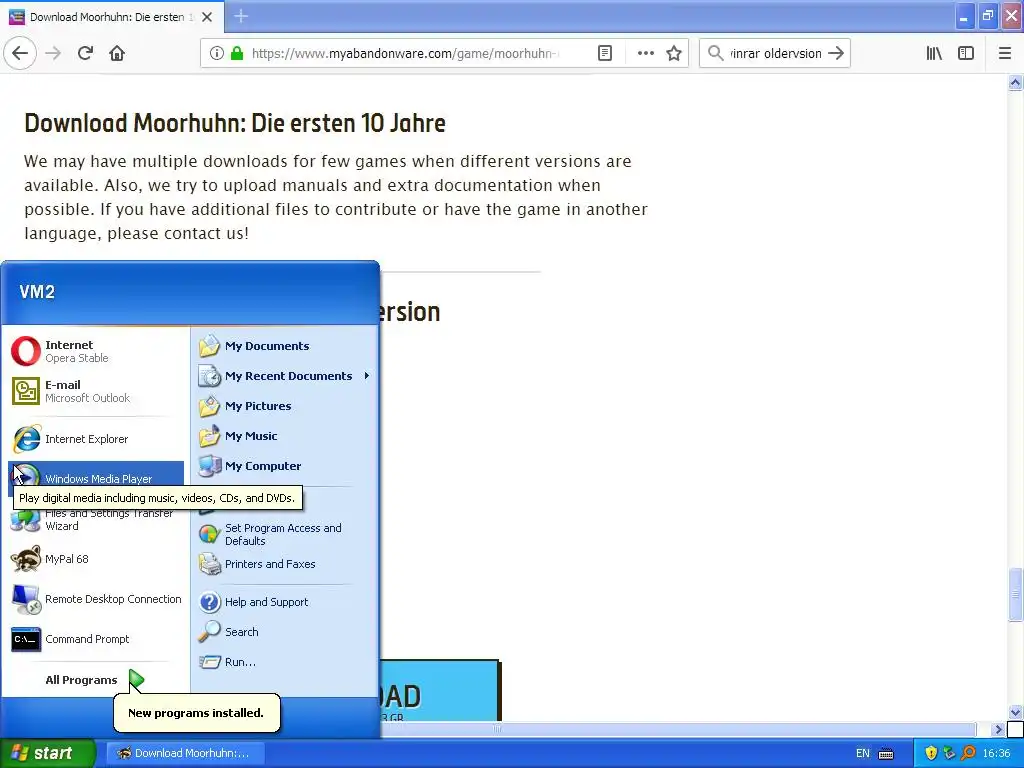Expand All Programs list
Screen dimensions: 1024x768
coord(95,680)
